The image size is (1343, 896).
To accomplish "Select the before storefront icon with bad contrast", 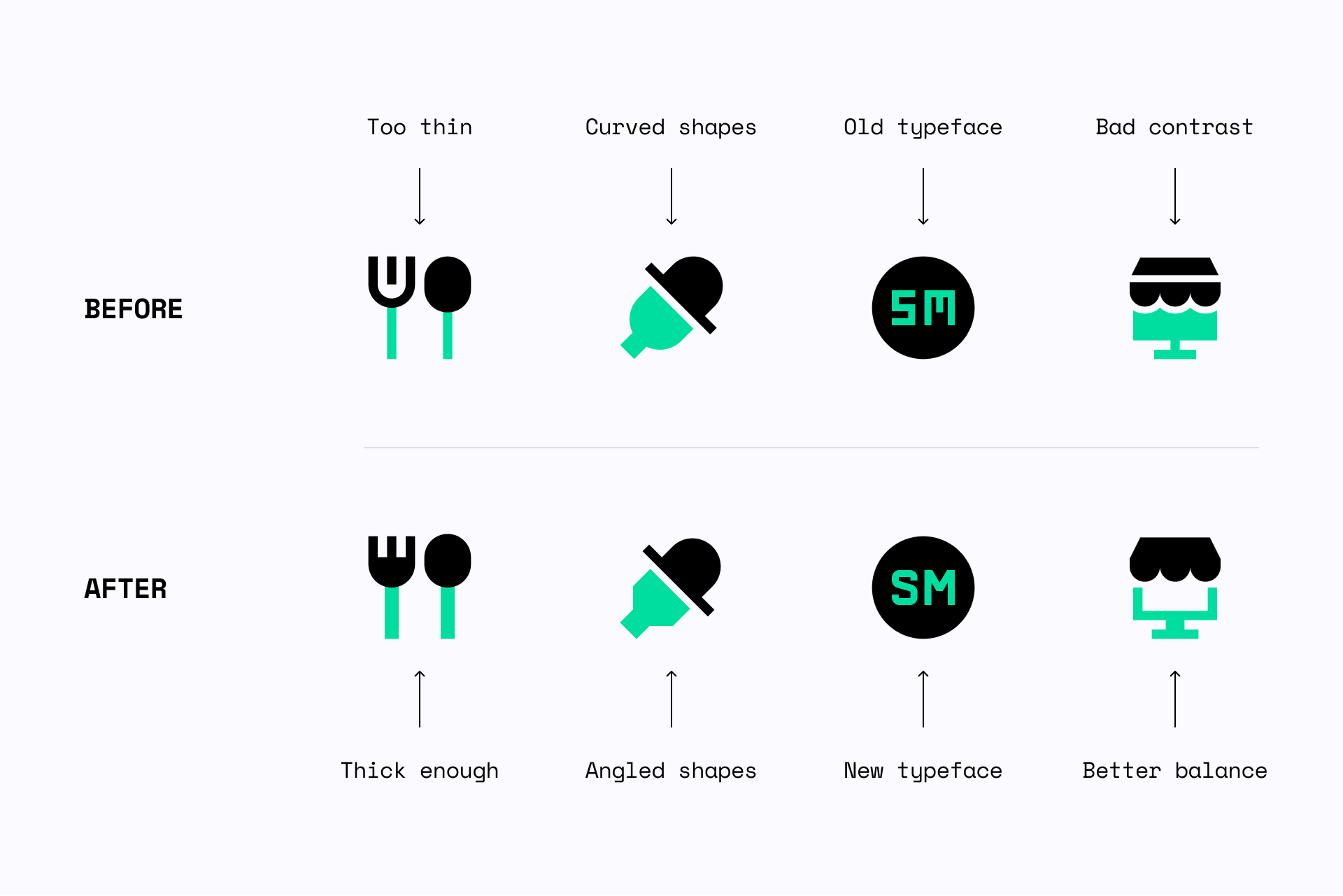I will coord(1175,308).
